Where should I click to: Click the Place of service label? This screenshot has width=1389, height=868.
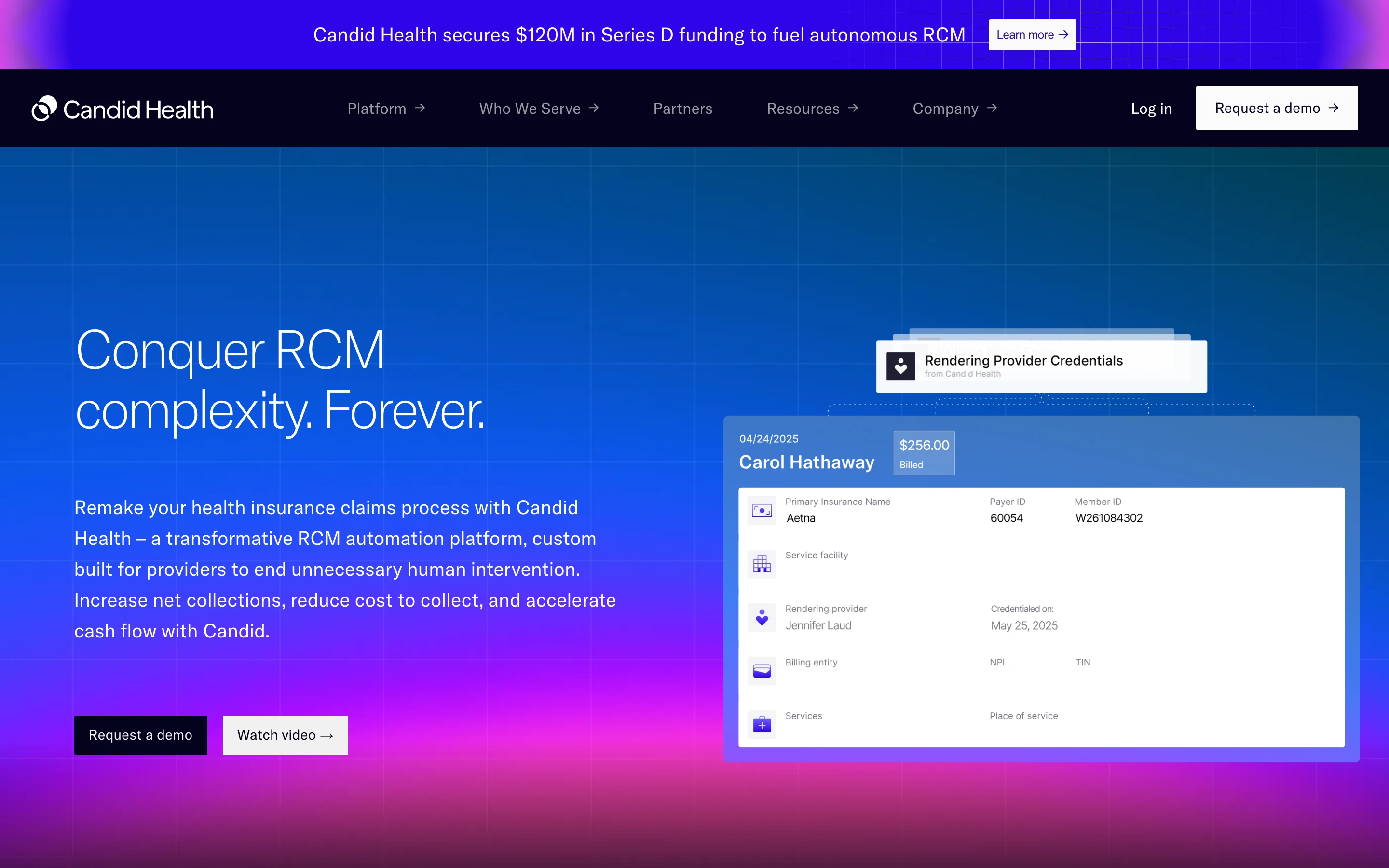click(1023, 716)
